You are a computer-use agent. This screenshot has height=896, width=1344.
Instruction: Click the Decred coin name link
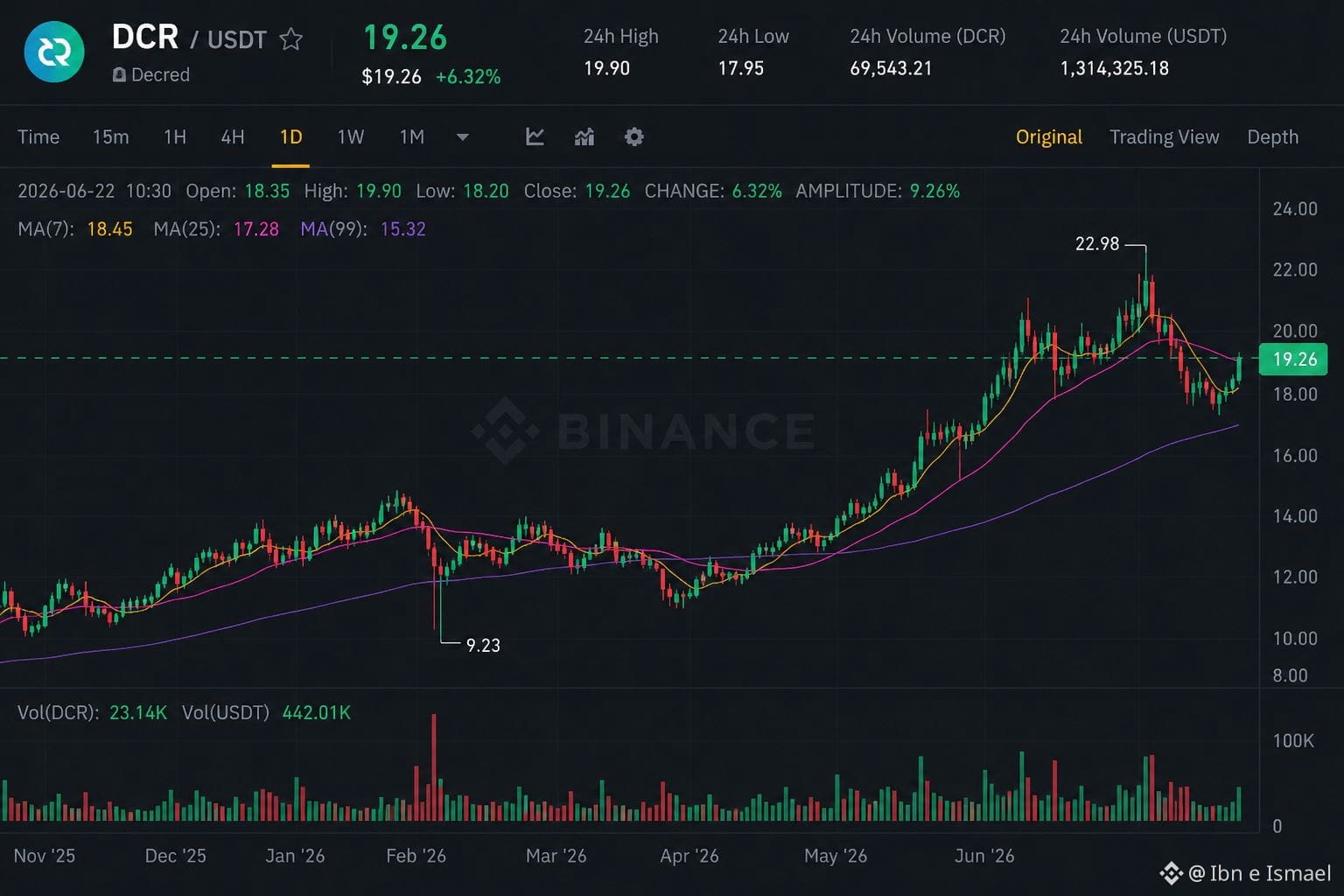point(160,75)
